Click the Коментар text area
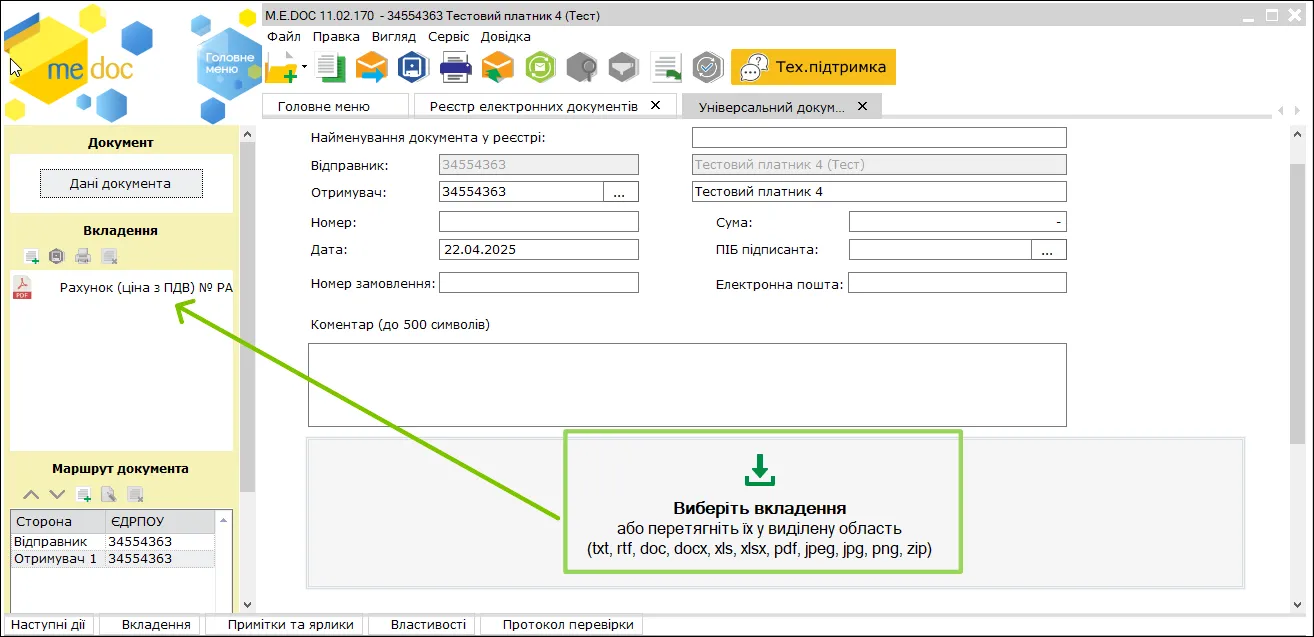The width and height of the screenshot is (1314, 637). tap(687, 385)
